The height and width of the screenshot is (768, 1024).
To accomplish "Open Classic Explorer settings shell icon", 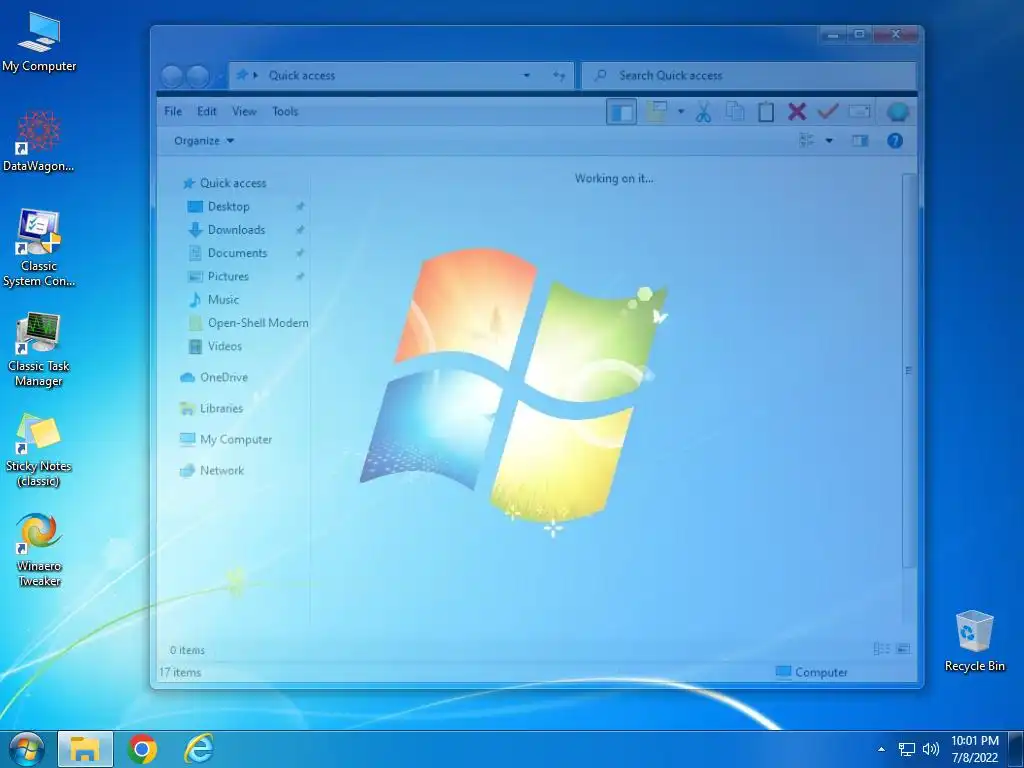I will pos(898,112).
